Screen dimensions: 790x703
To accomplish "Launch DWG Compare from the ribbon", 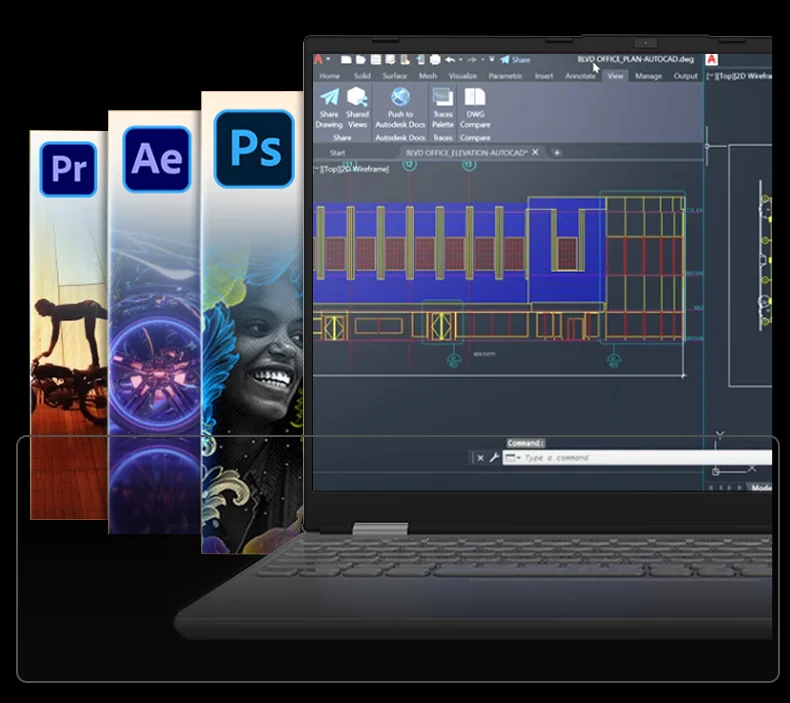I will click(475, 108).
